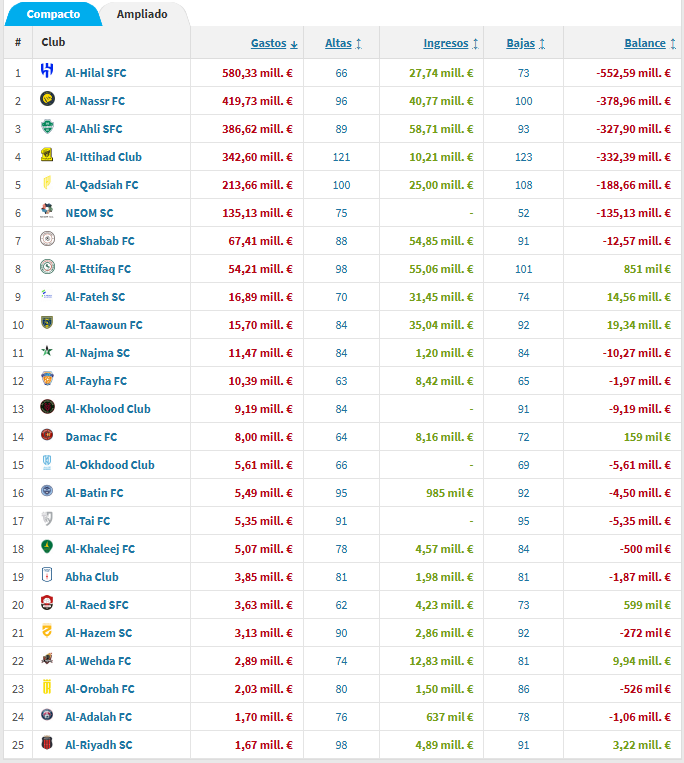
Task: Click the Al-Ahli SFC club crest
Action: 47,127
